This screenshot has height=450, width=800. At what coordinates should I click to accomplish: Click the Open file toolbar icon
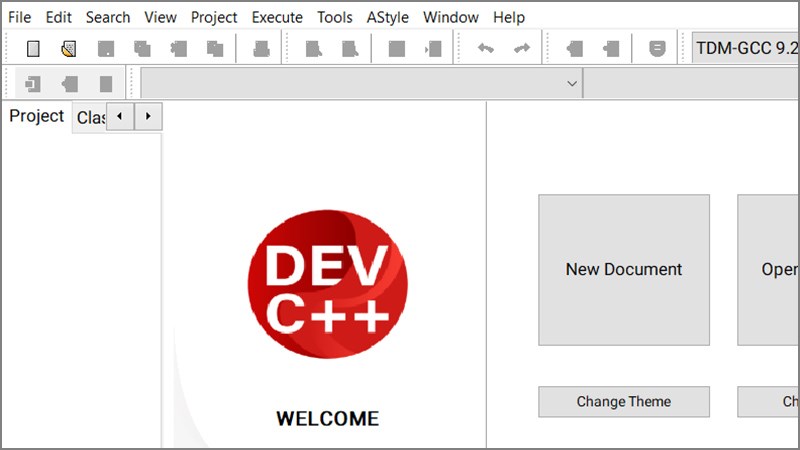69,48
